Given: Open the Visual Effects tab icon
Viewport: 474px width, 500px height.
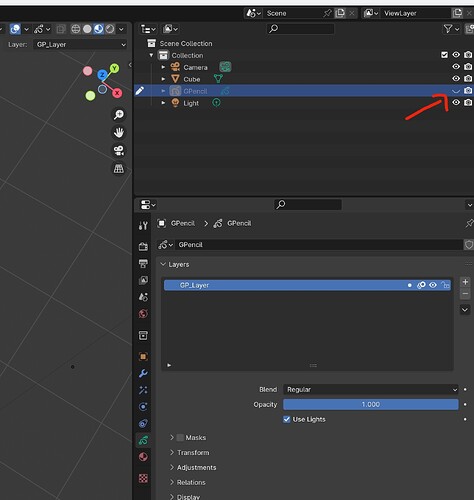Looking at the screenshot, I should [x=143, y=390].
